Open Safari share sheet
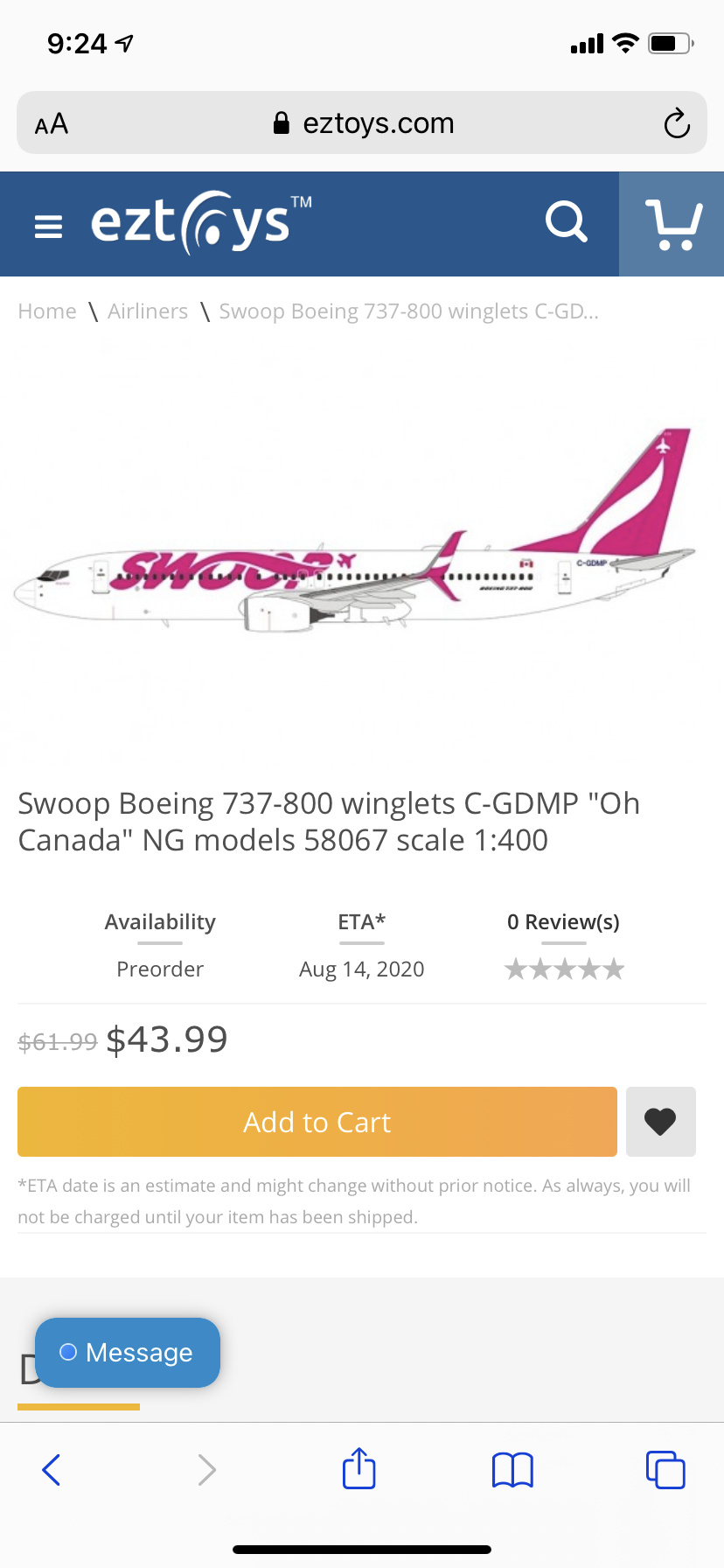The height and width of the screenshot is (1568, 724). tap(359, 1468)
